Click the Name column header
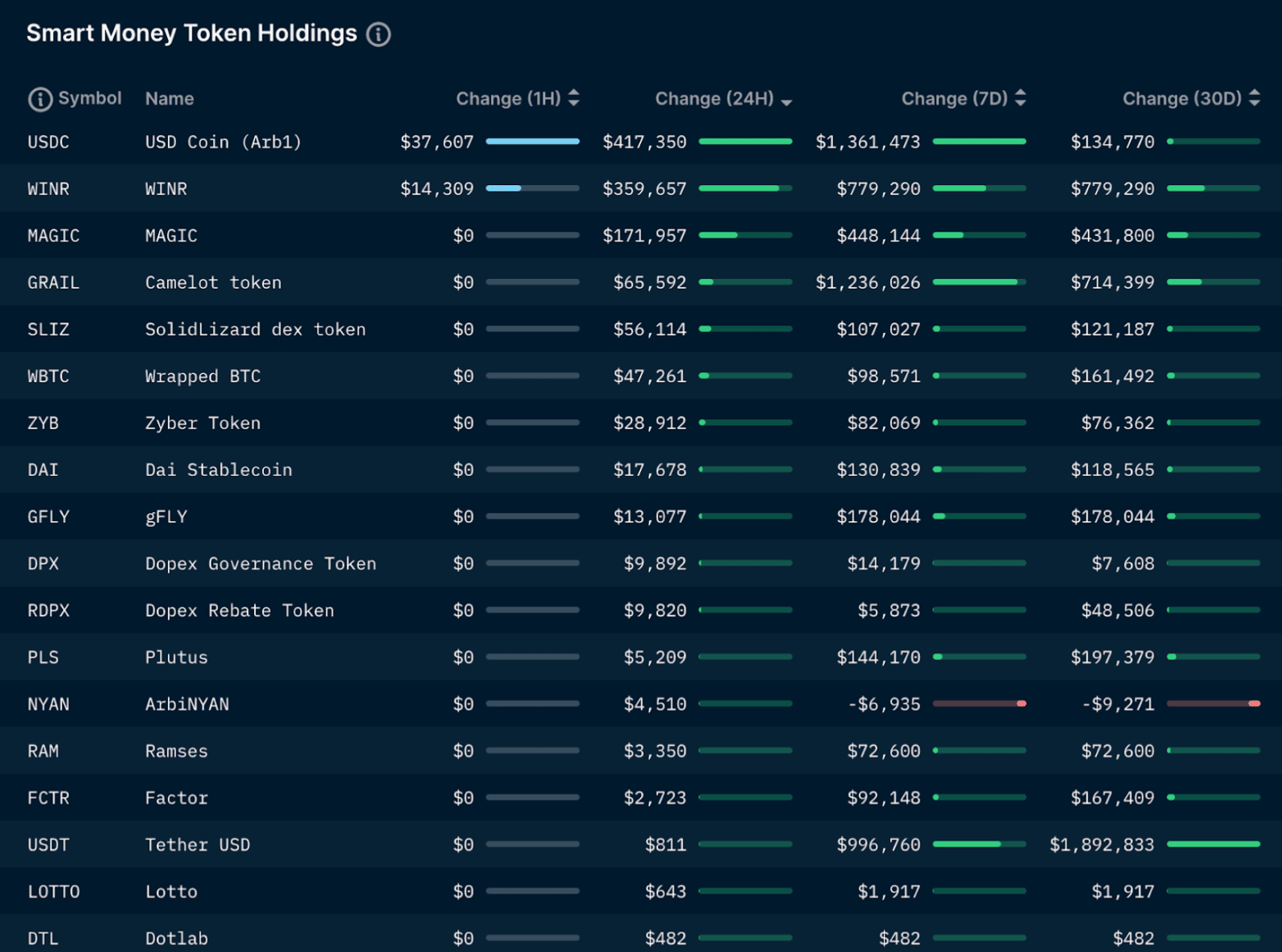 coord(169,99)
